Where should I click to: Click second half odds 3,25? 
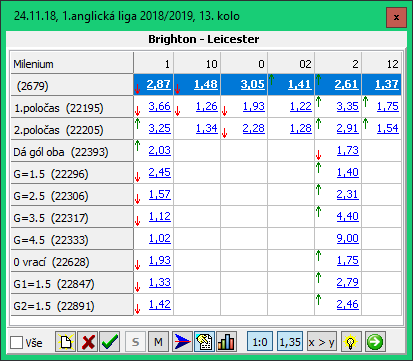pyautogui.click(x=160, y=128)
